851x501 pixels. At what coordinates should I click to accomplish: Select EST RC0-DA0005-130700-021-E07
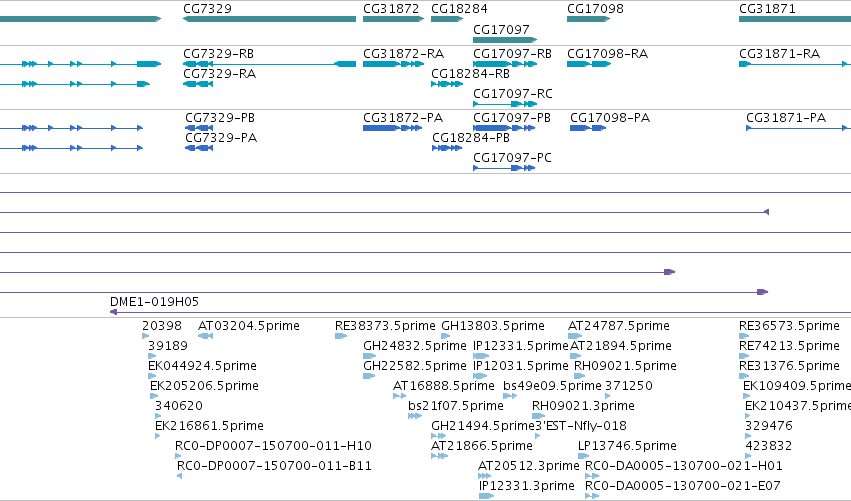pos(592,496)
